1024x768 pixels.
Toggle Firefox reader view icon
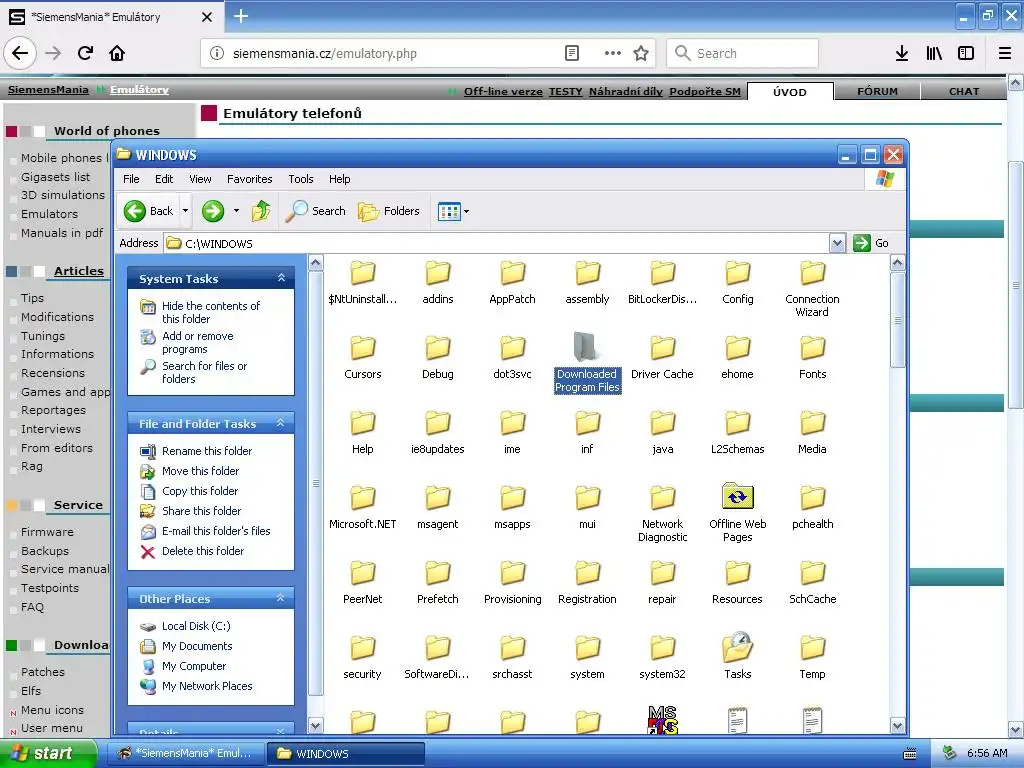[x=571, y=53]
